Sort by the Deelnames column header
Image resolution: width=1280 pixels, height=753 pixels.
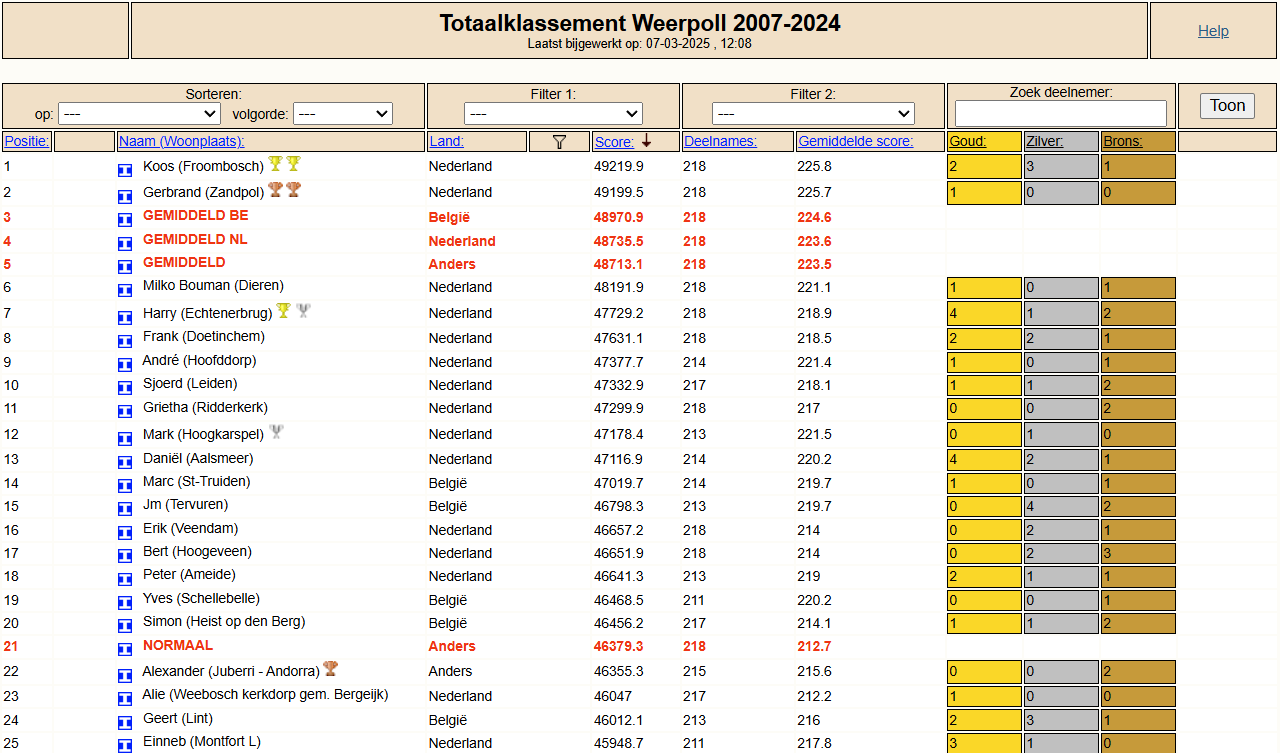point(720,142)
